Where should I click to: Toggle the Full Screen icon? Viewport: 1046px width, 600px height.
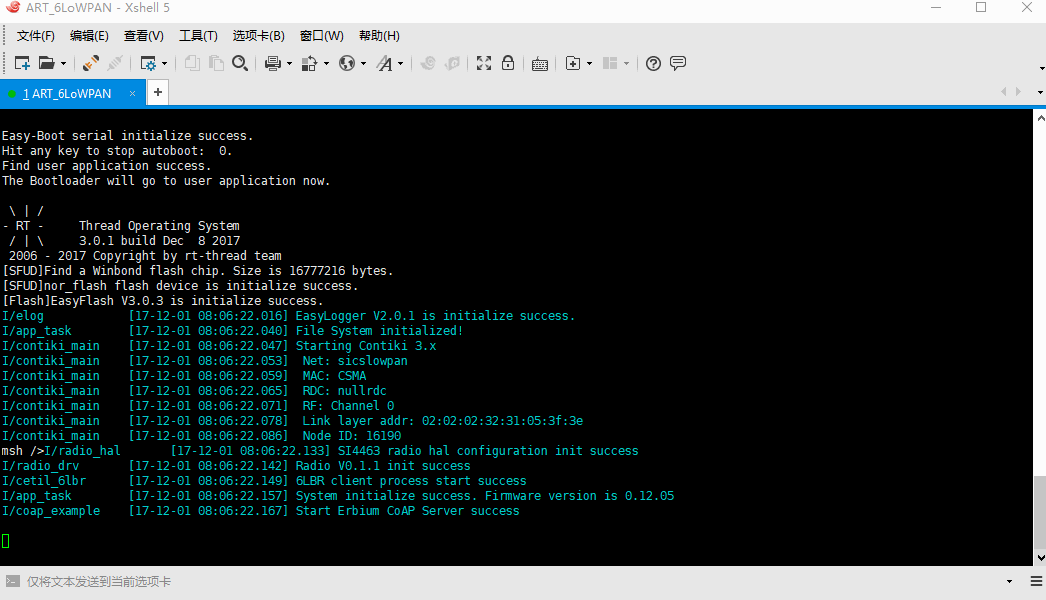coord(484,63)
